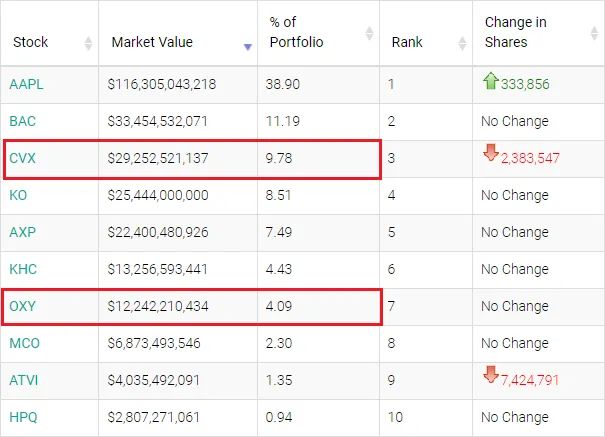This screenshot has height=437, width=605.
Task: Open the AAPL stock link
Action: point(24,84)
